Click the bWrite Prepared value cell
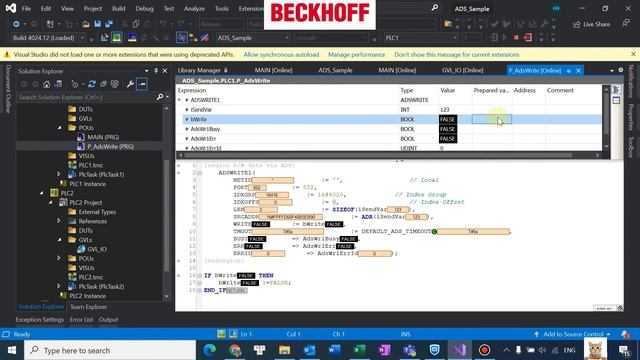The height and width of the screenshot is (360, 640). (x=492, y=119)
